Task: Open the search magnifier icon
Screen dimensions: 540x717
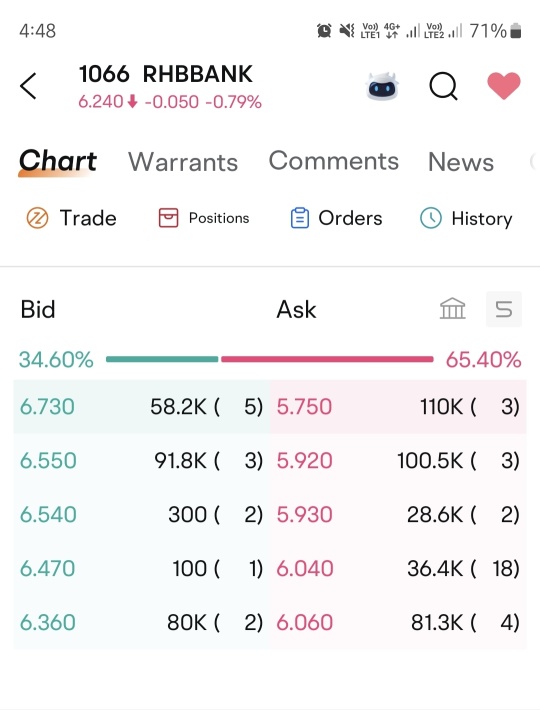Action: [x=443, y=86]
